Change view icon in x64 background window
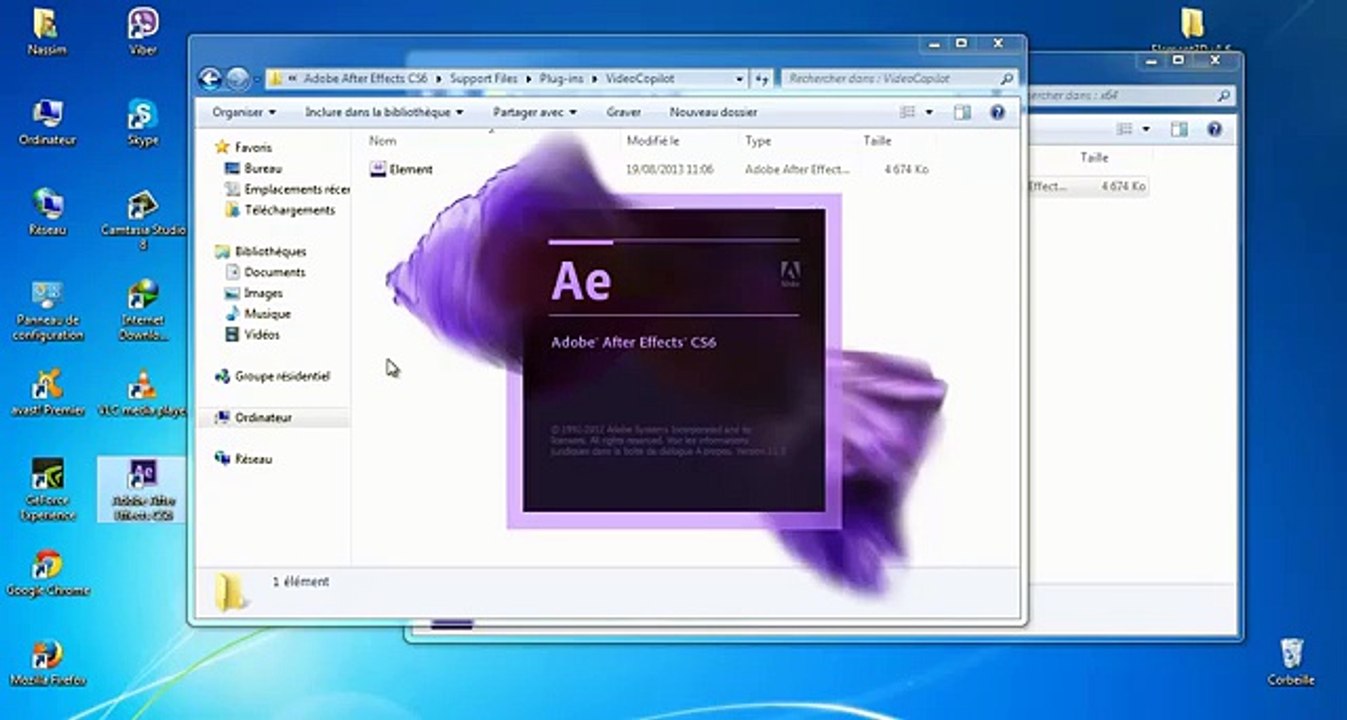The height and width of the screenshot is (720, 1347). pos(1124,129)
